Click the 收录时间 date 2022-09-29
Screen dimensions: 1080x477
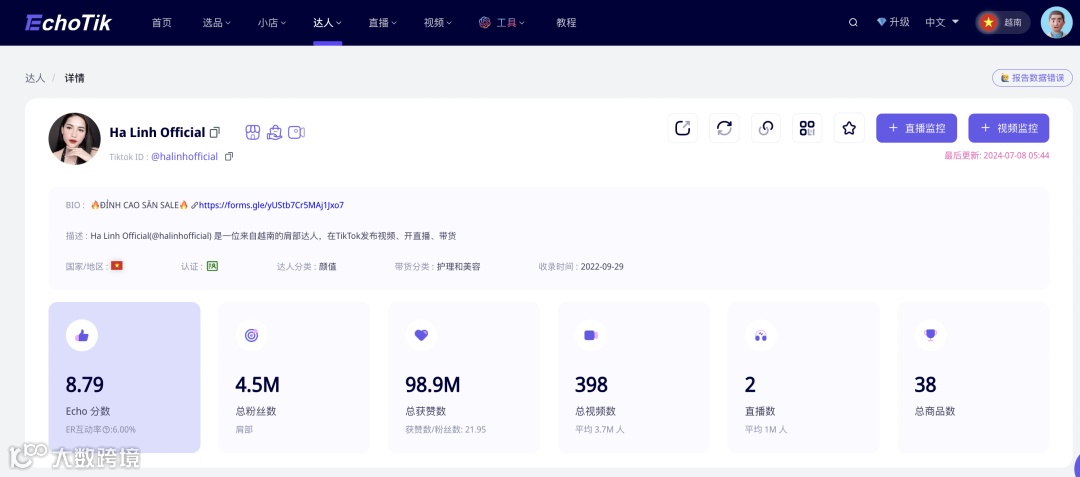coord(602,266)
